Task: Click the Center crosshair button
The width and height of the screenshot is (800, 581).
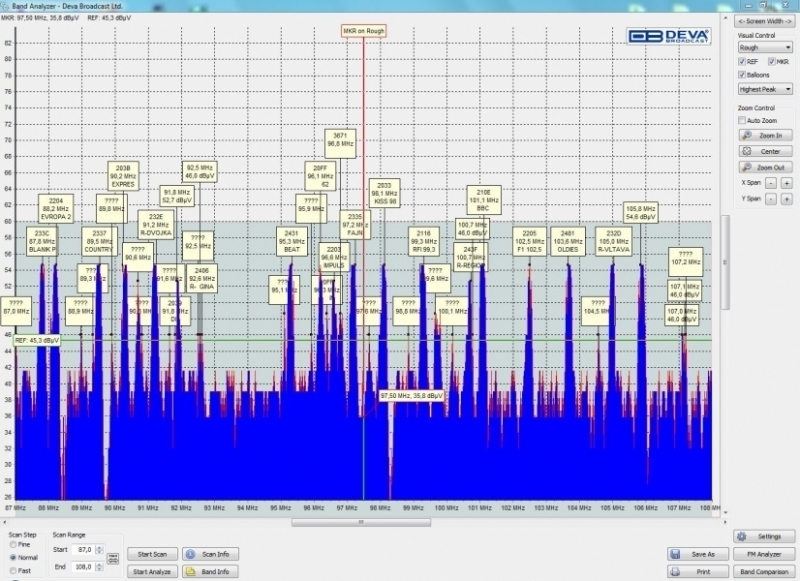Action: pyautogui.click(x=765, y=151)
